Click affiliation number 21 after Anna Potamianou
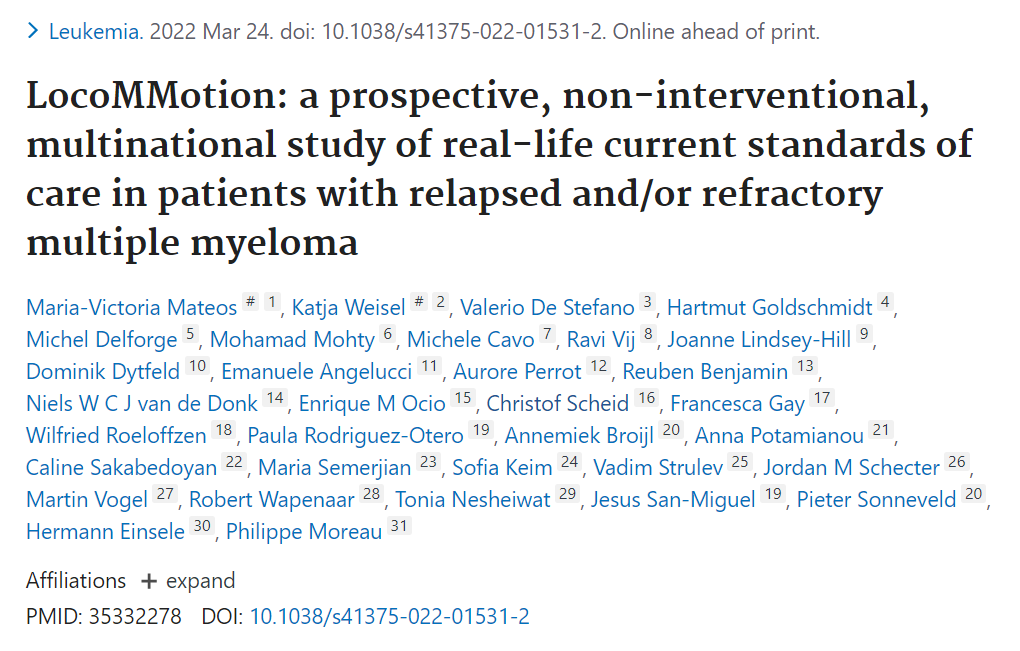 pyautogui.click(x=881, y=430)
